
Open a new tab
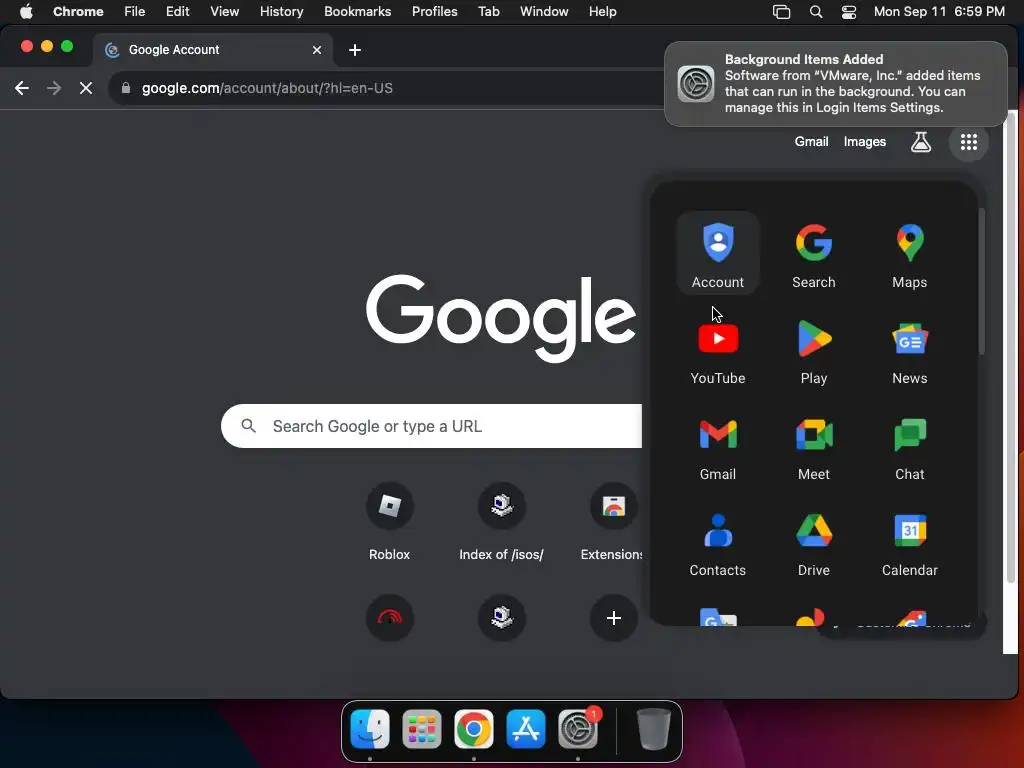click(355, 50)
